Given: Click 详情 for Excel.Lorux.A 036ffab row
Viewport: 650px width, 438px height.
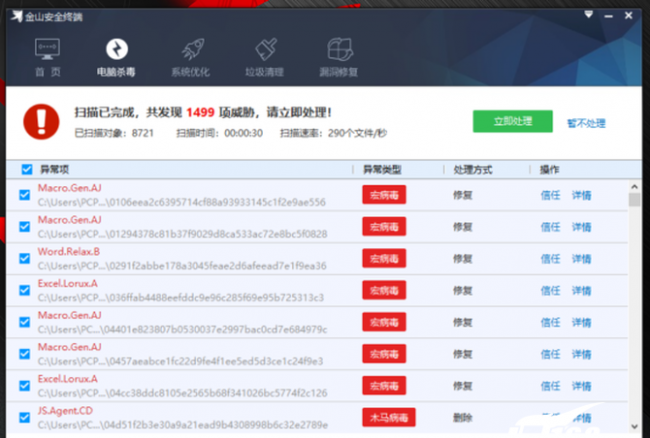Looking at the screenshot, I should click(x=581, y=291).
